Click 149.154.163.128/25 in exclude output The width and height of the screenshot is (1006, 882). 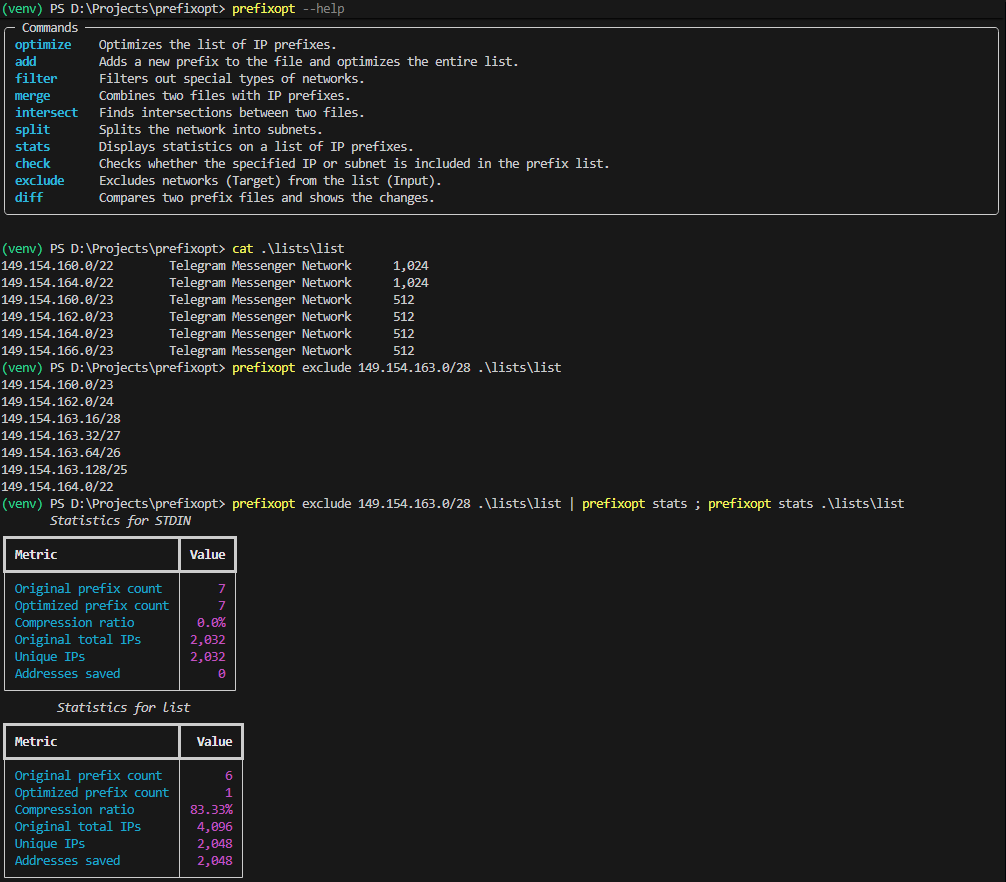pos(64,470)
